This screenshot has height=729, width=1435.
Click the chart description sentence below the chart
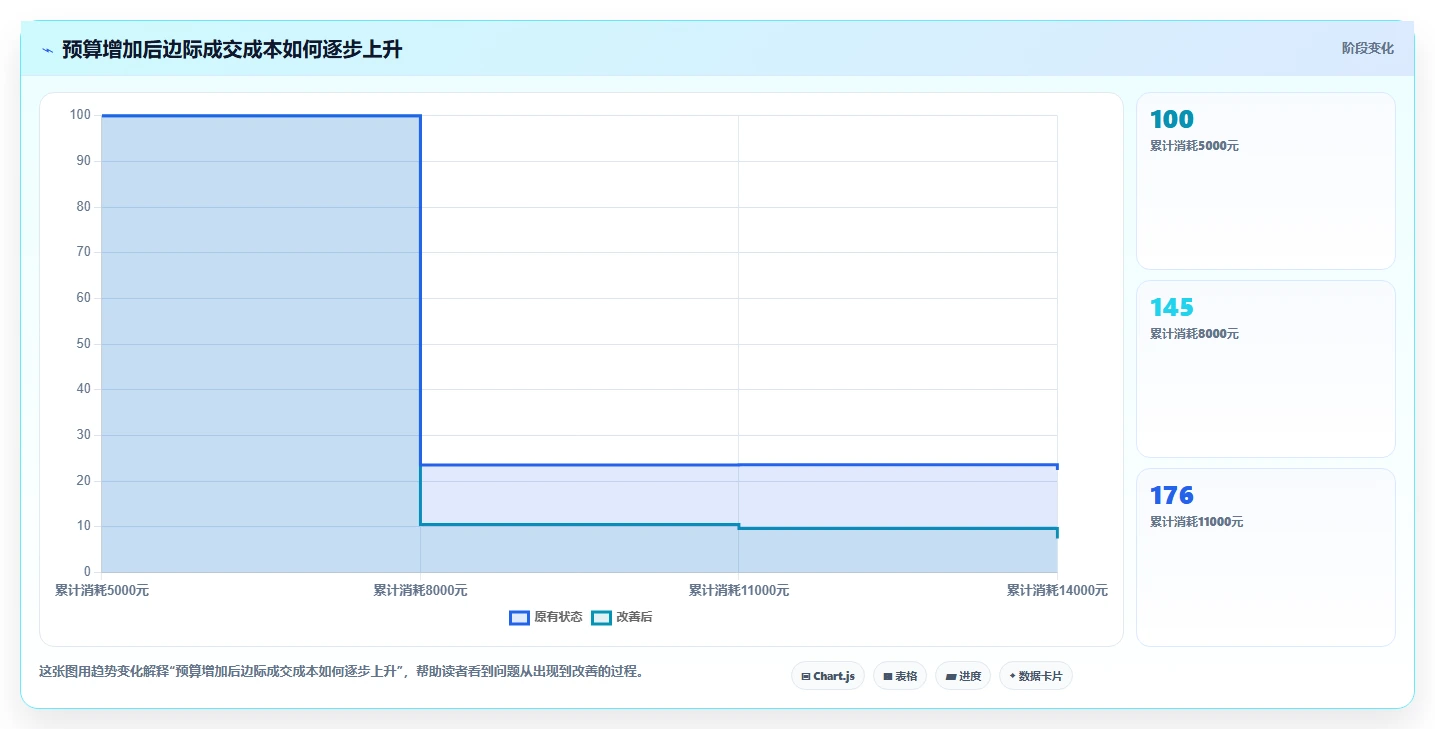342,671
